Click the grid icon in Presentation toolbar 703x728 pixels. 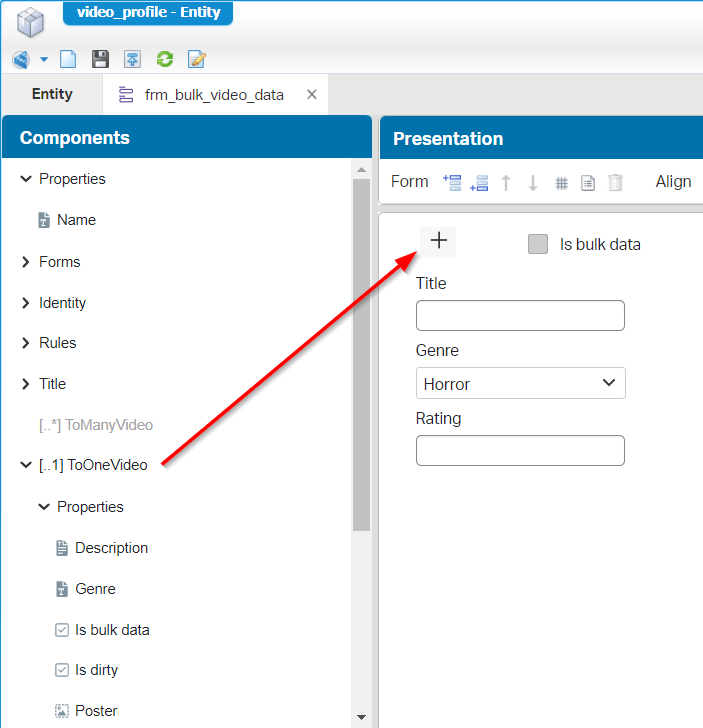pos(562,183)
